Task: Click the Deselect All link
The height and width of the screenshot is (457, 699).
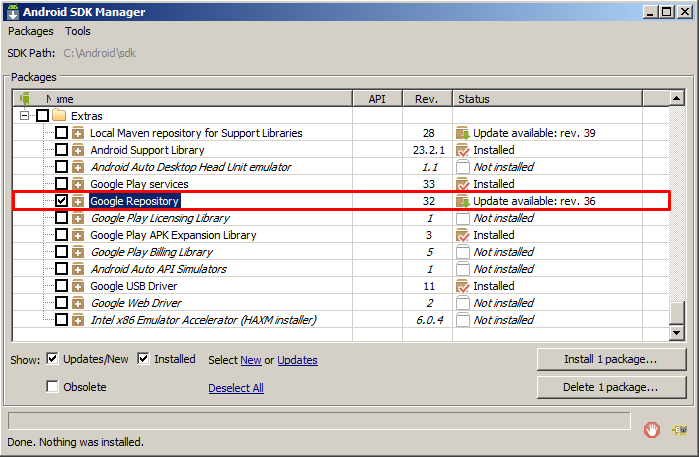Action: 236,388
